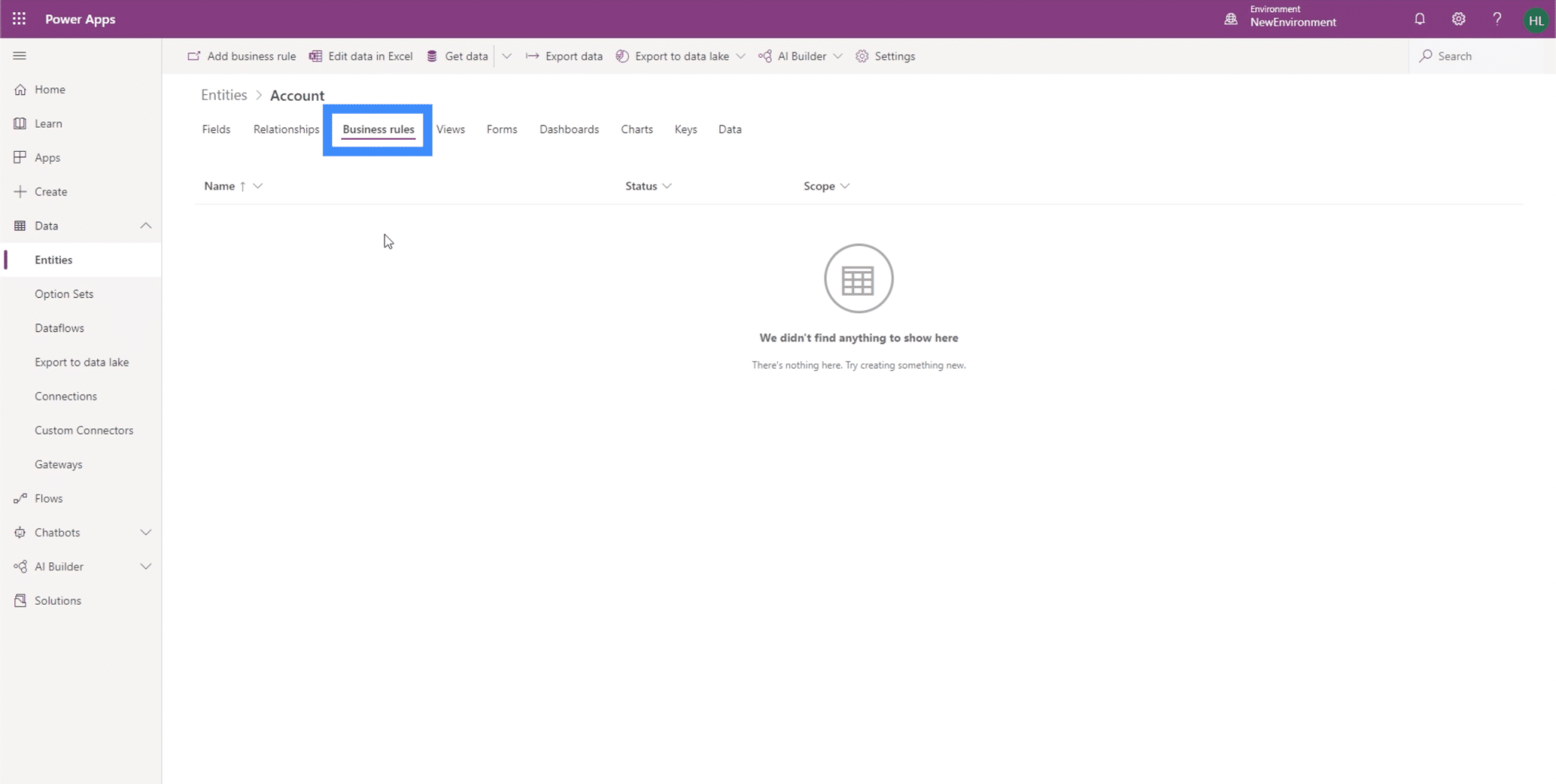Switch to the Relationships tab
The height and width of the screenshot is (784, 1556).
tap(286, 129)
